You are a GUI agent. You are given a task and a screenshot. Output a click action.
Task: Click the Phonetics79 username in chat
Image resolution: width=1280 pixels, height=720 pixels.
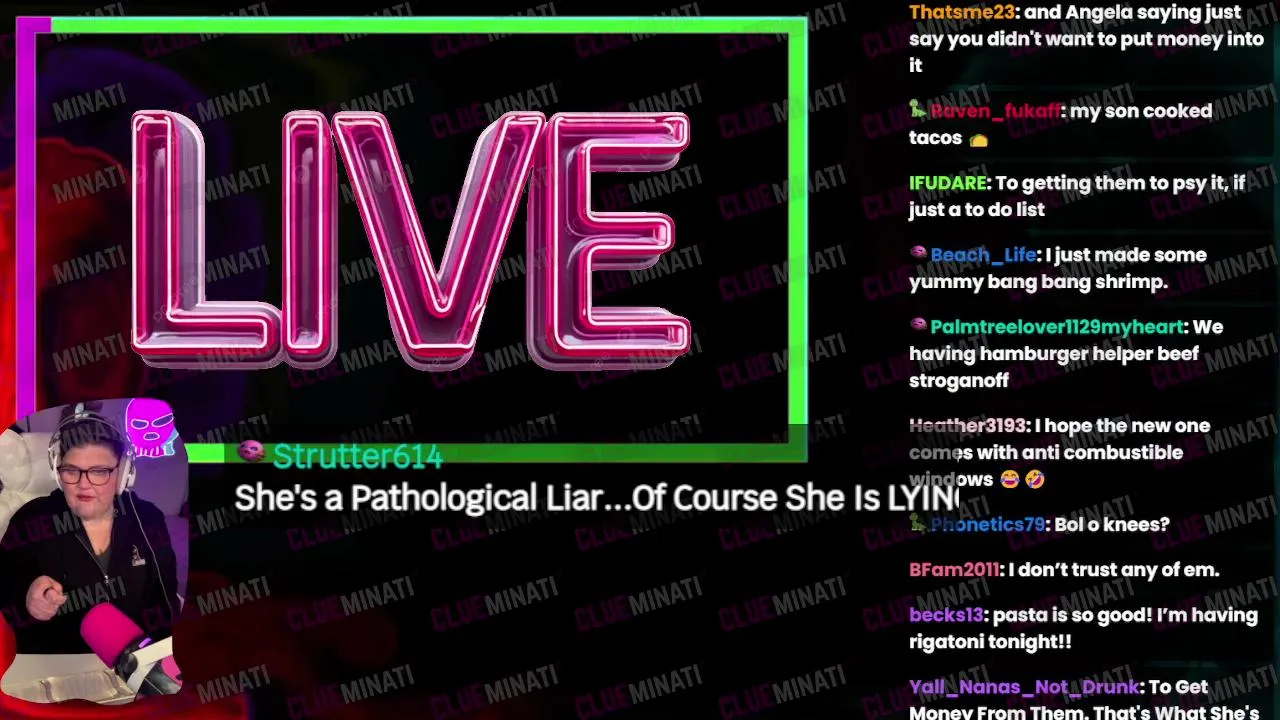click(x=987, y=524)
